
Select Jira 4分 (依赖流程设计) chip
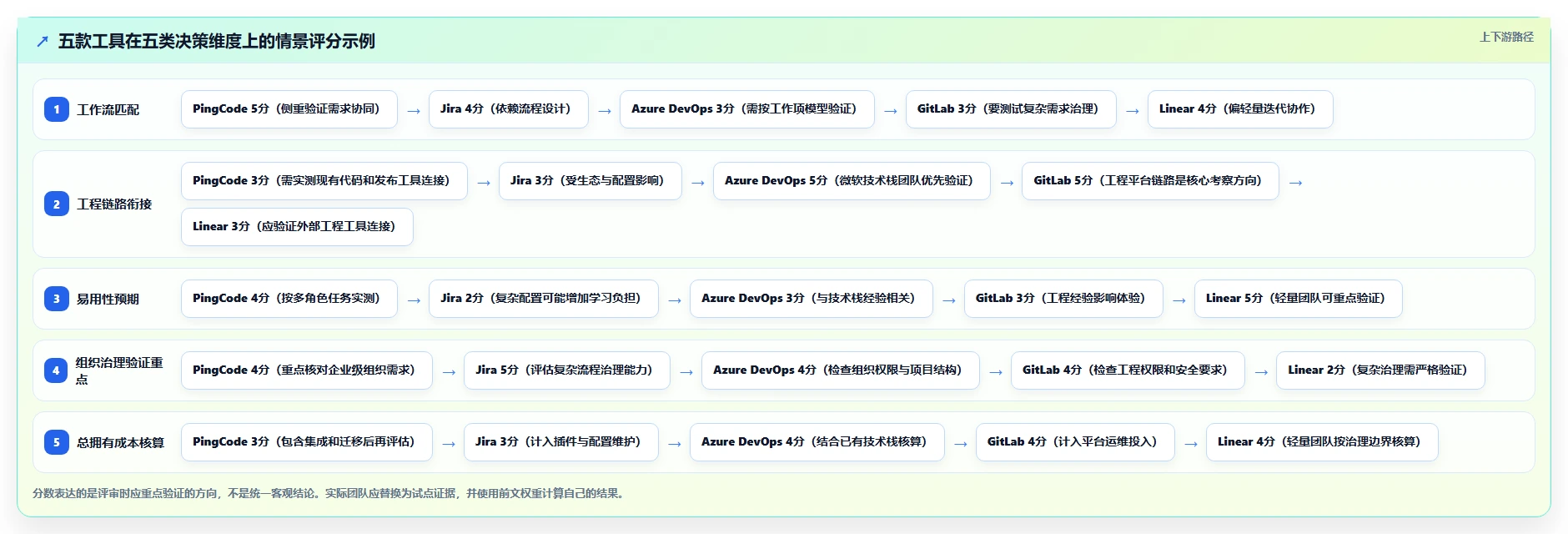tap(509, 109)
